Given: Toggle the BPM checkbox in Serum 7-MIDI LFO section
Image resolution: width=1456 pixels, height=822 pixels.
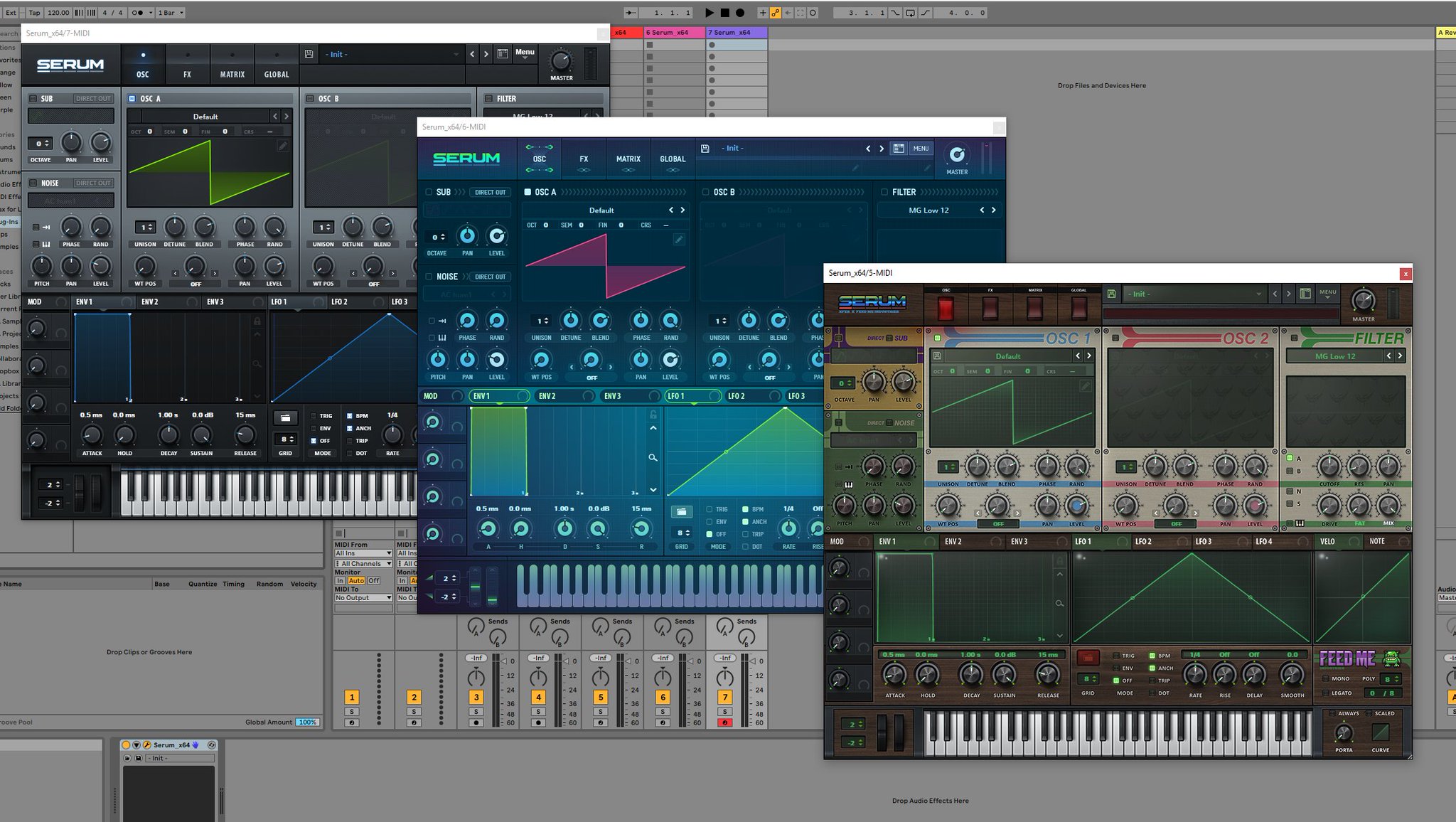Looking at the screenshot, I should tap(350, 416).
